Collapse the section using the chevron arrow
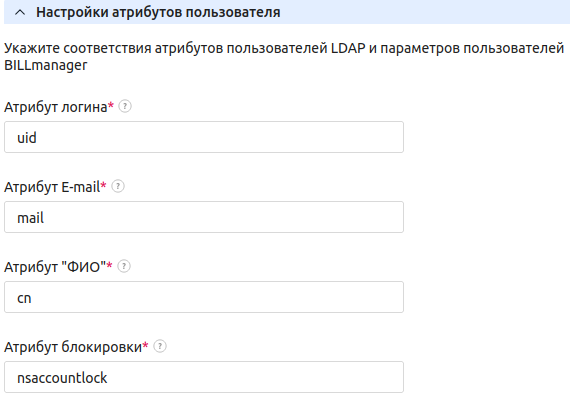 [20, 12]
